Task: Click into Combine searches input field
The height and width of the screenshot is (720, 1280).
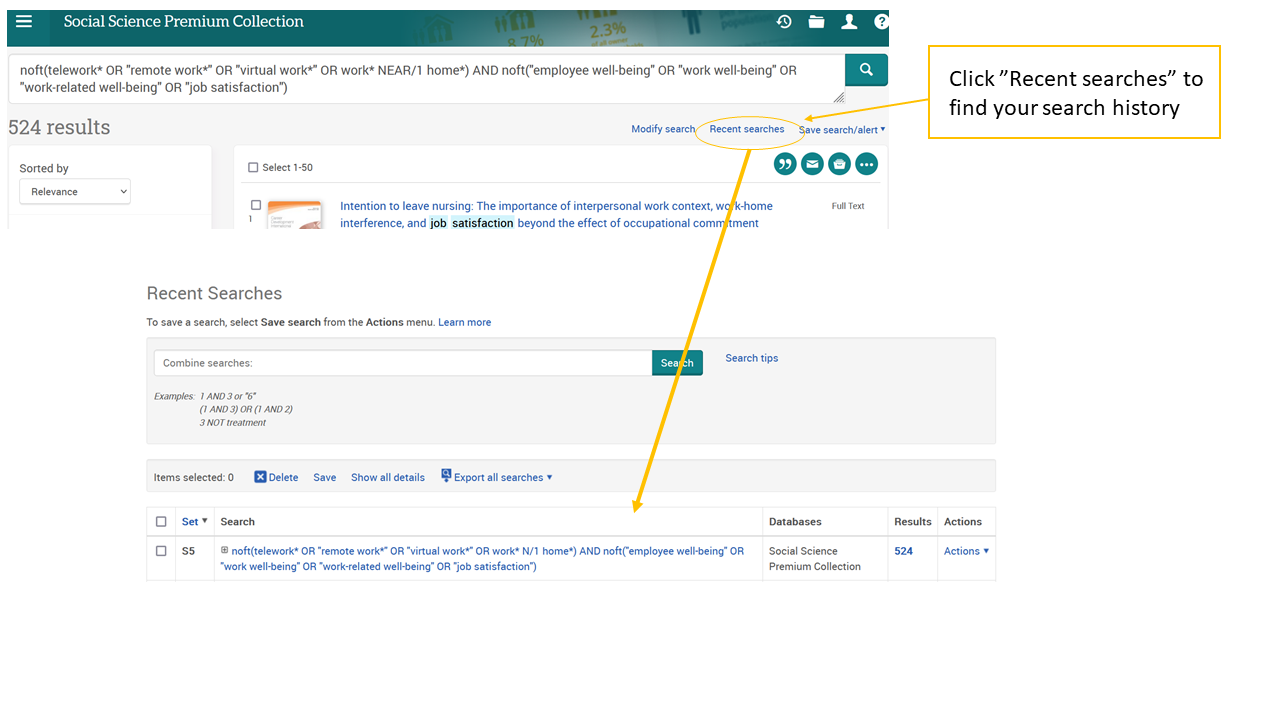Action: click(403, 363)
